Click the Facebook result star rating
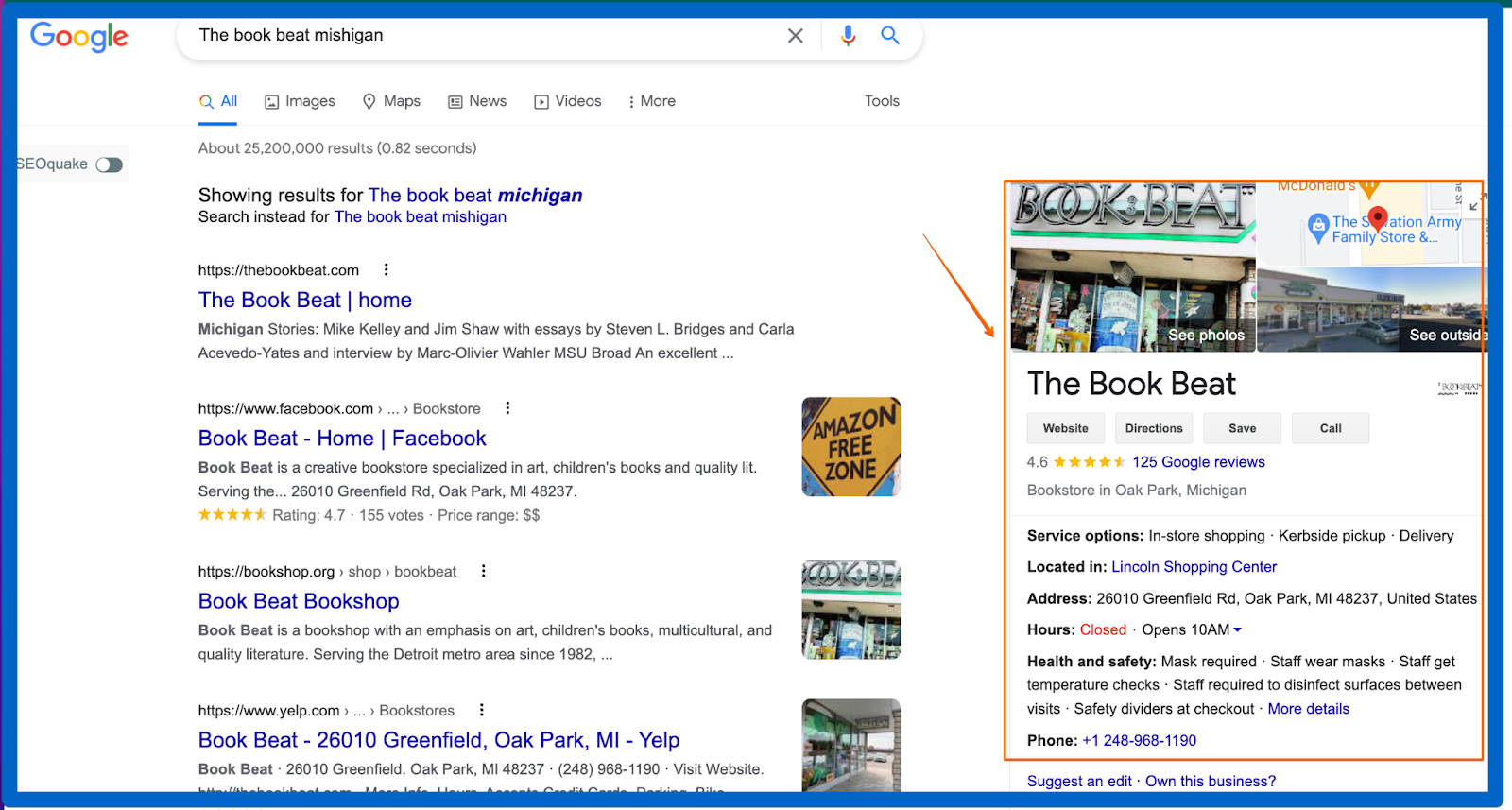The image size is (1512, 810). click(x=232, y=515)
